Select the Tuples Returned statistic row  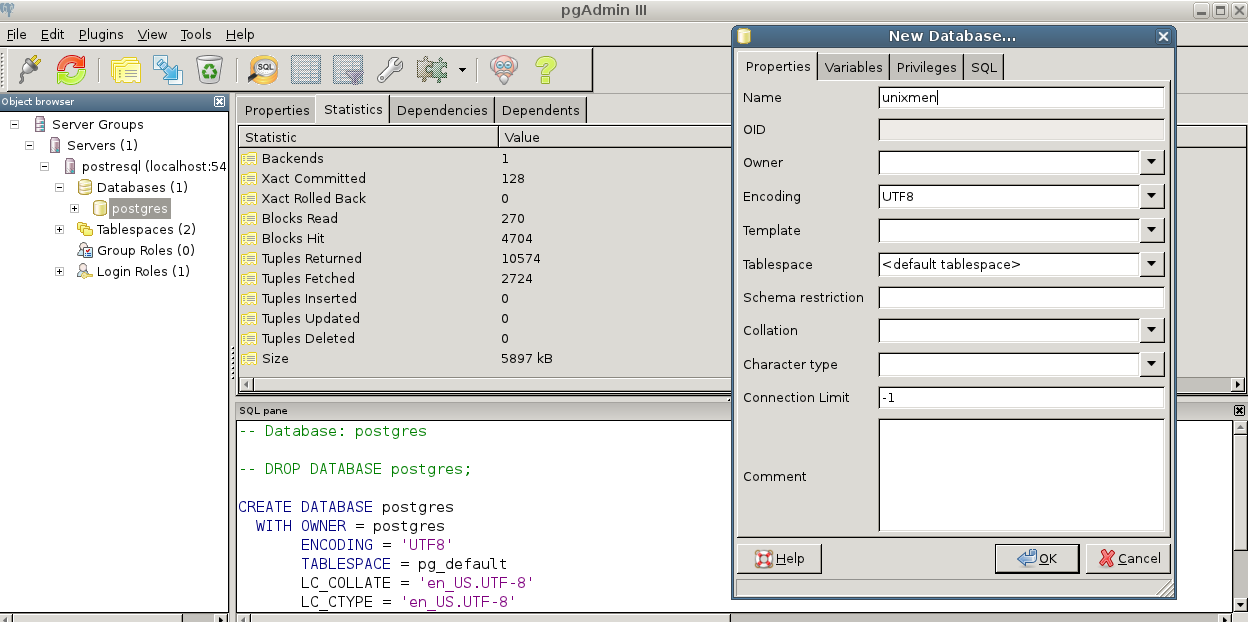pyautogui.click(x=485, y=258)
